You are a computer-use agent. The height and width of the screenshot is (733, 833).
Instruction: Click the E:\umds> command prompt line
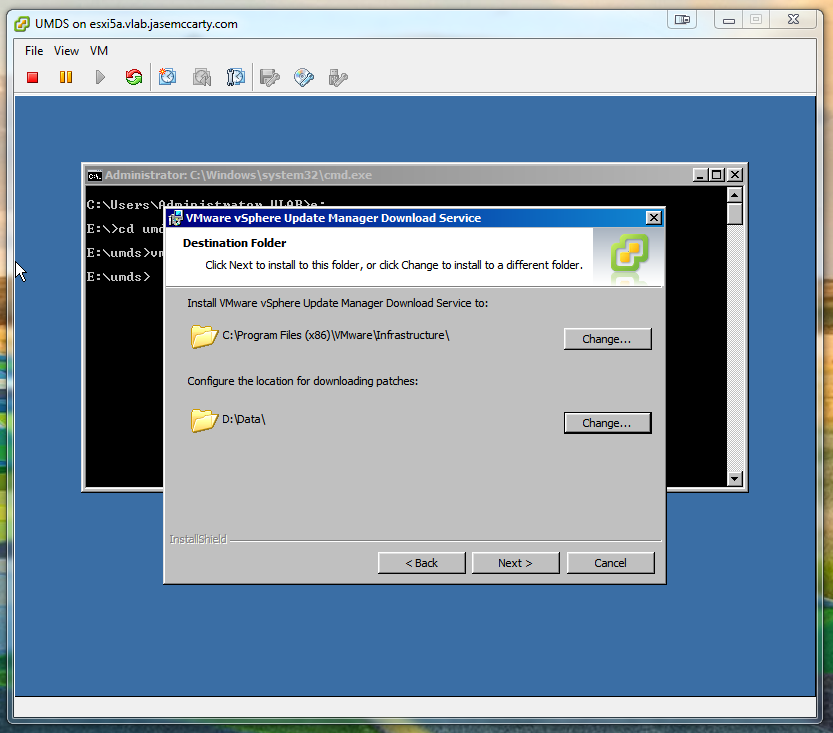point(118,277)
